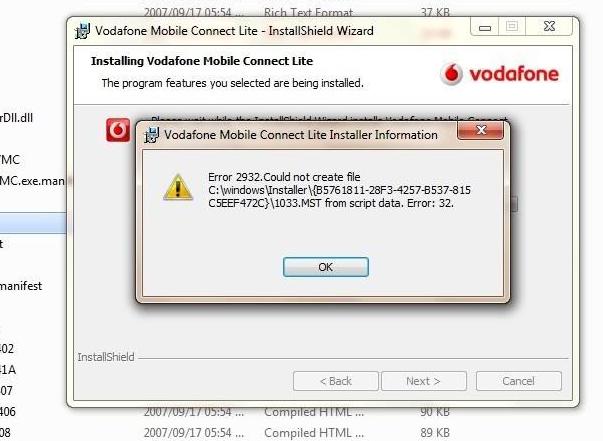The height and width of the screenshot is (441, 603).
Task: Select the file ending in manifest
Action: (x=21, y=286)
